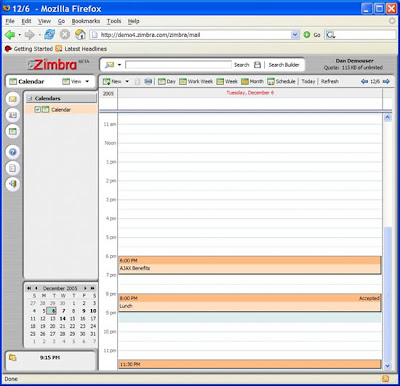Open the View dropdown in Calendar panel

click(87, 81)
